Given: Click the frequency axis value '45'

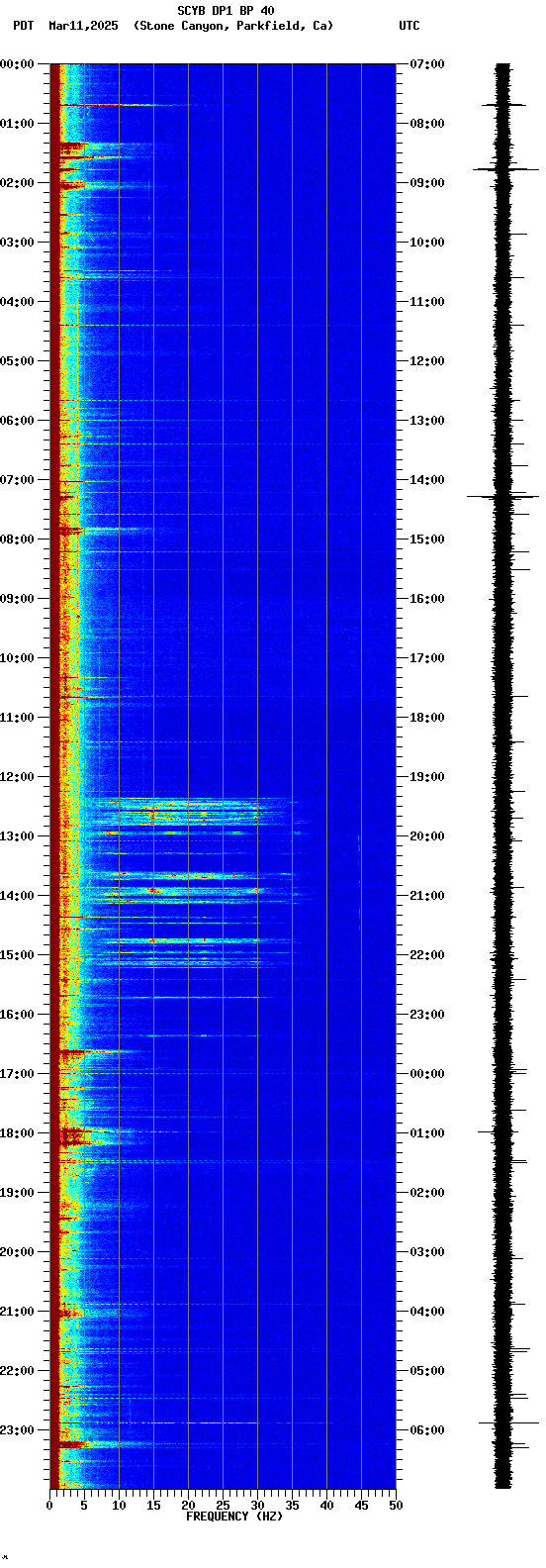Looking at the screenshot, I should click(361, 1506).
